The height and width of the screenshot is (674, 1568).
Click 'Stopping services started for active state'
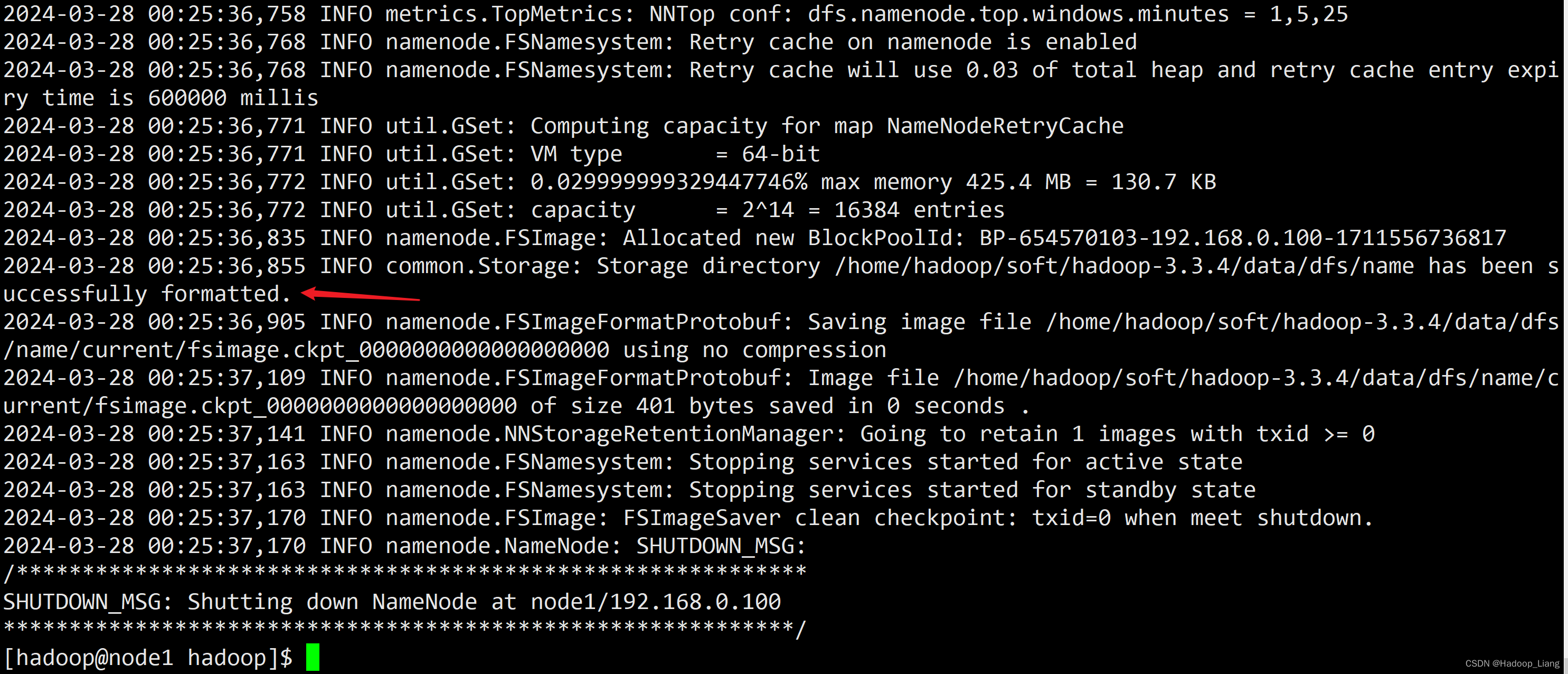pos(966,462)
